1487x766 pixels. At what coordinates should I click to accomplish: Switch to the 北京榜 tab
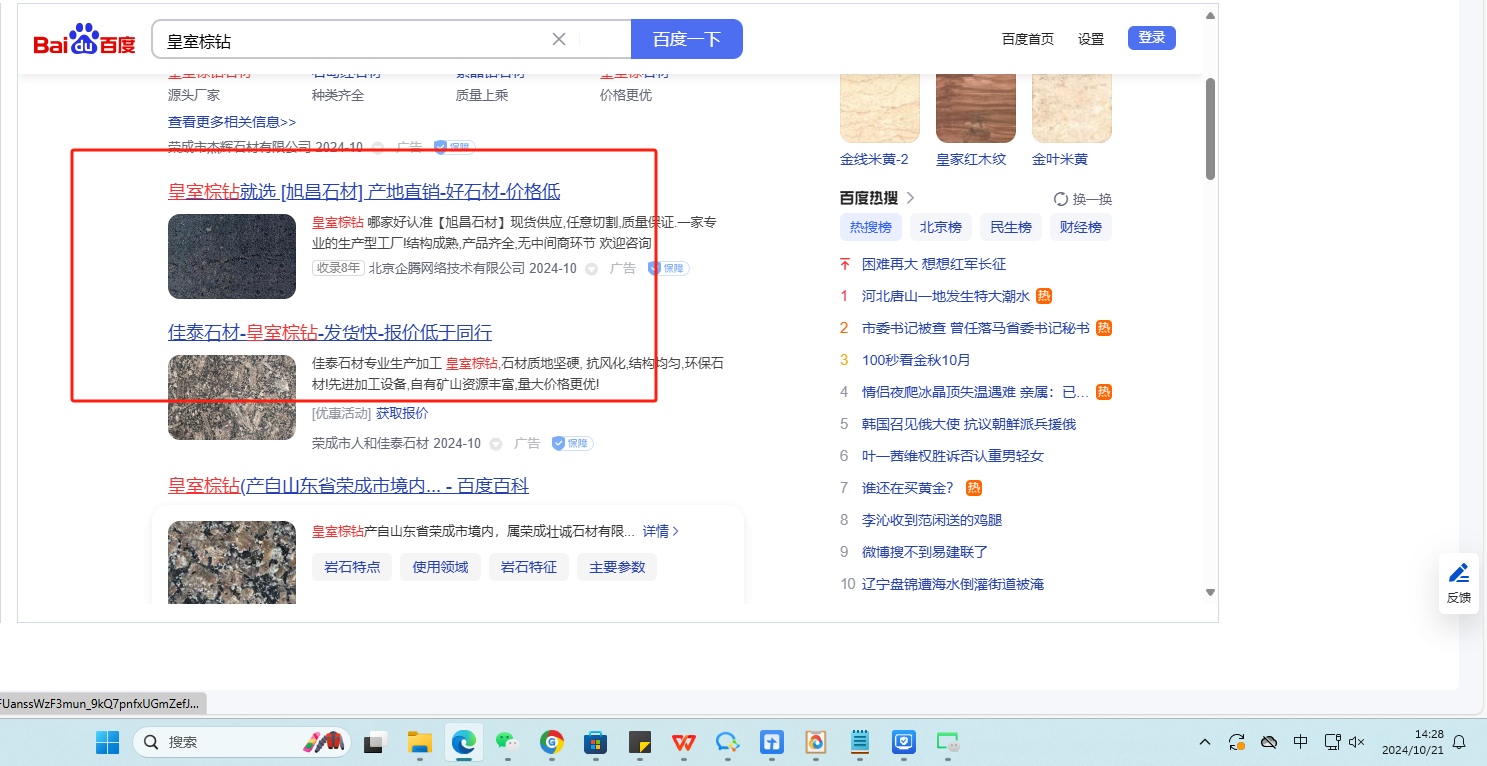tap(940, 227)
